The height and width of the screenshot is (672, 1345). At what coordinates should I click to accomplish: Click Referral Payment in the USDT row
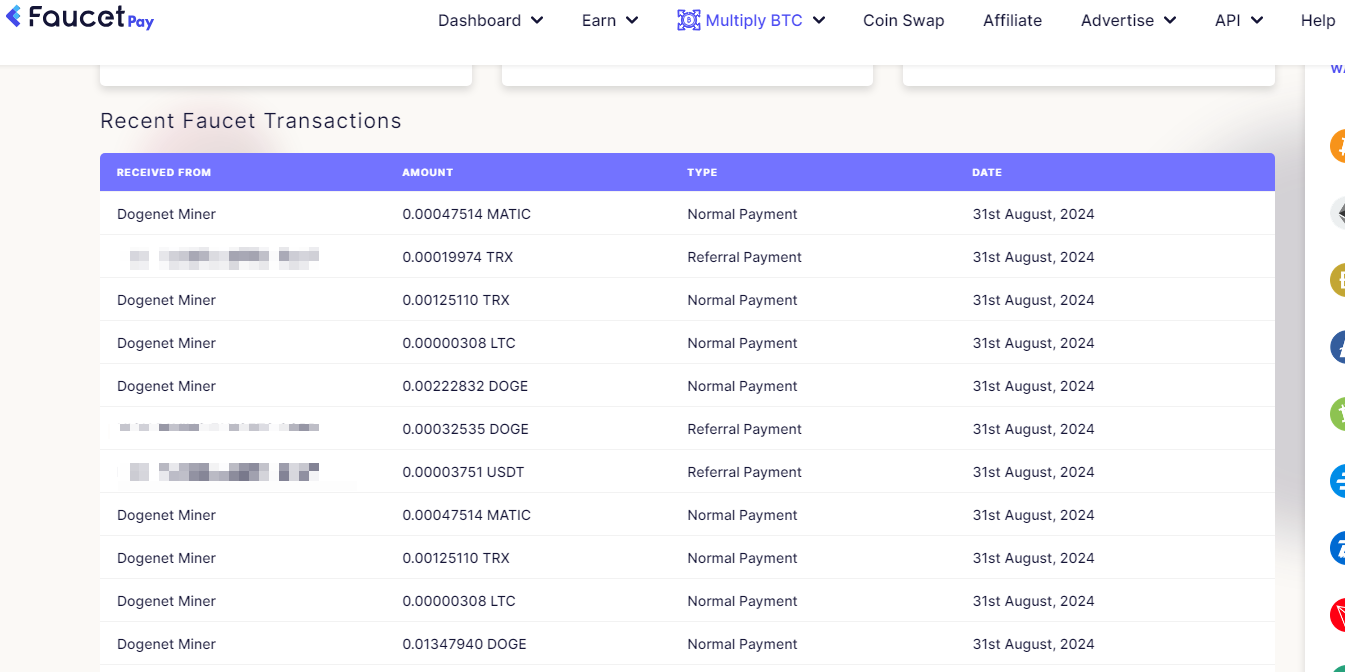point(745,472)
